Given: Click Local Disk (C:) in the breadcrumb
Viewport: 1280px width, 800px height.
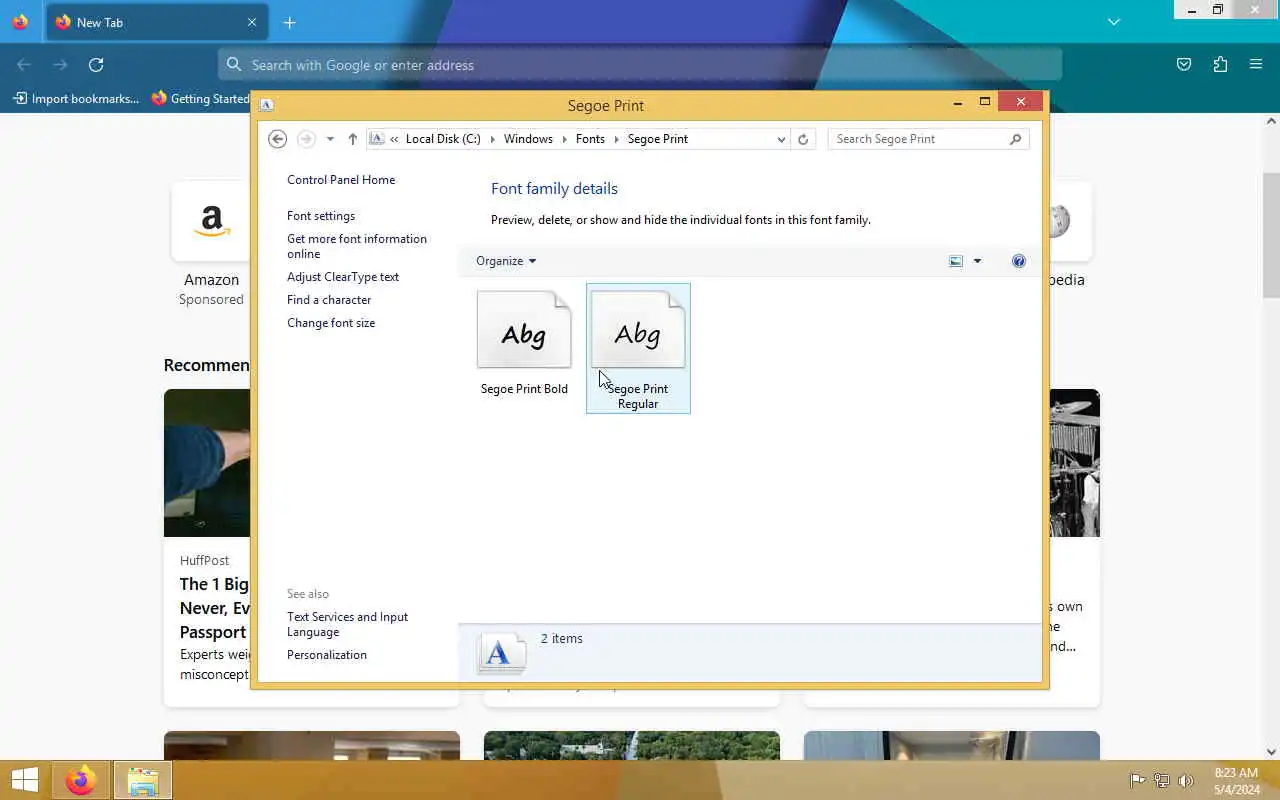Looking at the screenshot, I should pyautogui.click(x=443, y=139).
